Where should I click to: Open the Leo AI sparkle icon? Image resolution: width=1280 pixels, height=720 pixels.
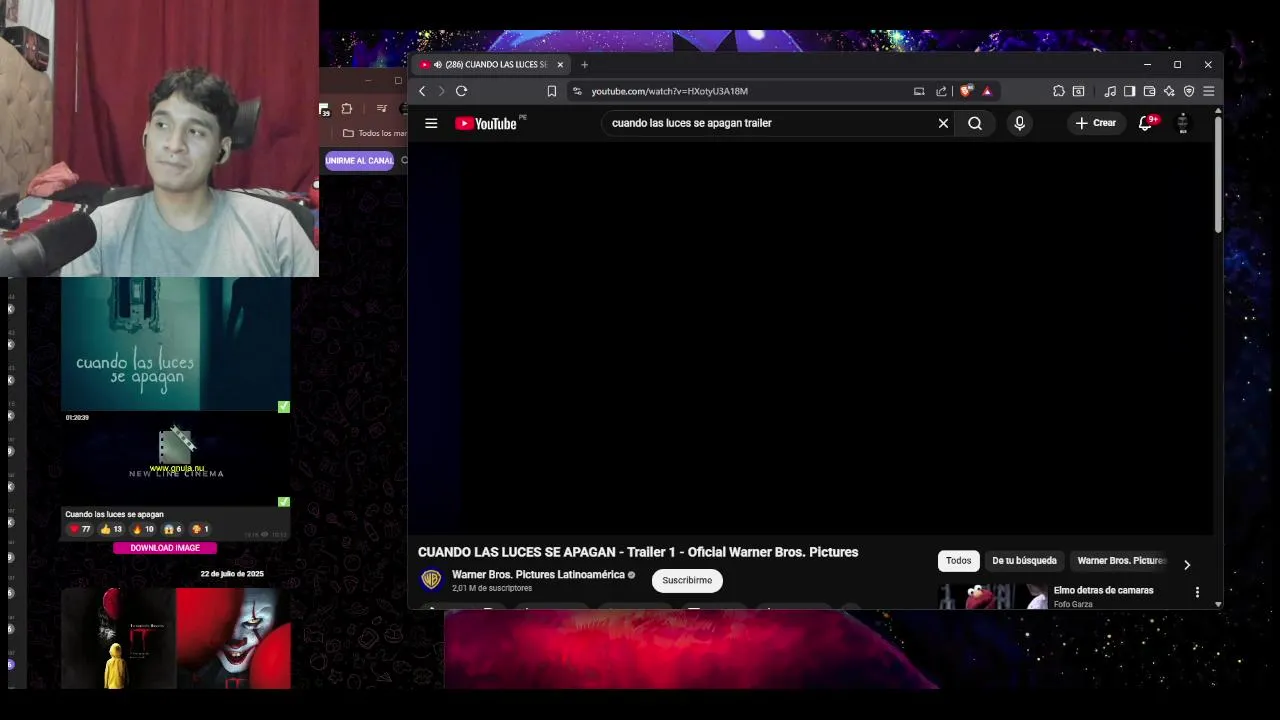[1169, 91]
